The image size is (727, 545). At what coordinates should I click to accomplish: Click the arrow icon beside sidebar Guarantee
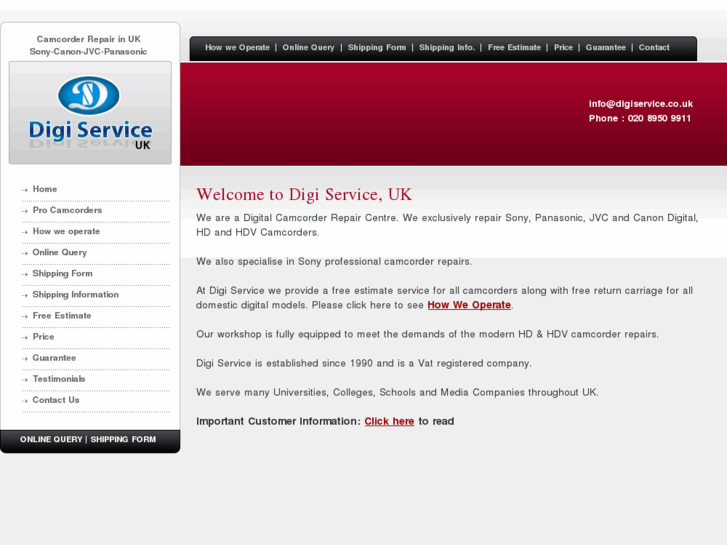(x=25, y=359)
